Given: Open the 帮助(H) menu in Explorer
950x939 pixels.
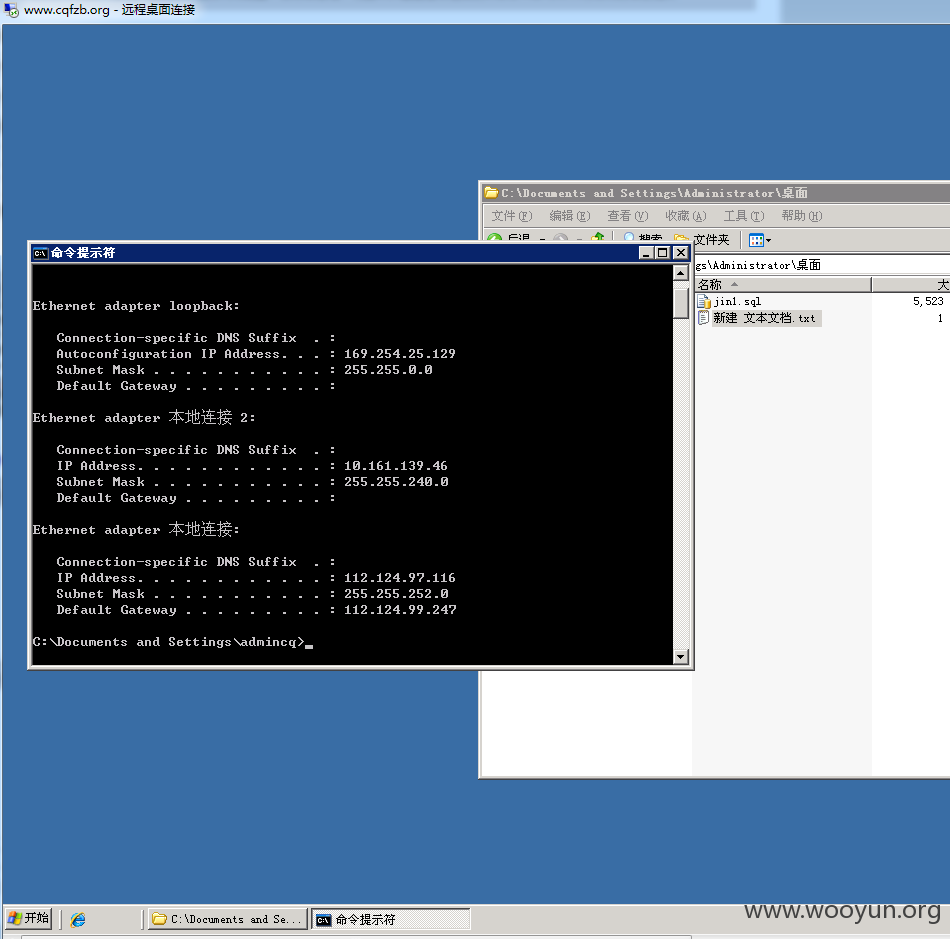Looking at the screenshot, I should click(802, 216).
